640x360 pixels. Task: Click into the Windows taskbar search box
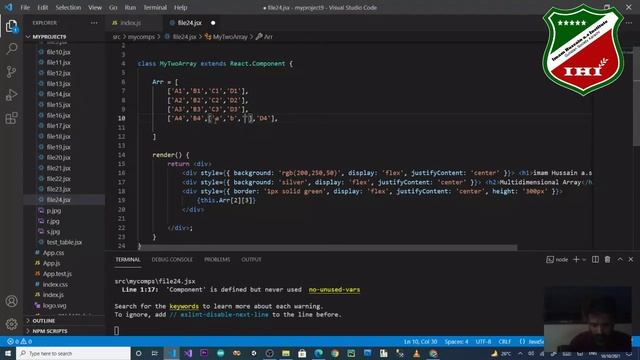point(73,353)
